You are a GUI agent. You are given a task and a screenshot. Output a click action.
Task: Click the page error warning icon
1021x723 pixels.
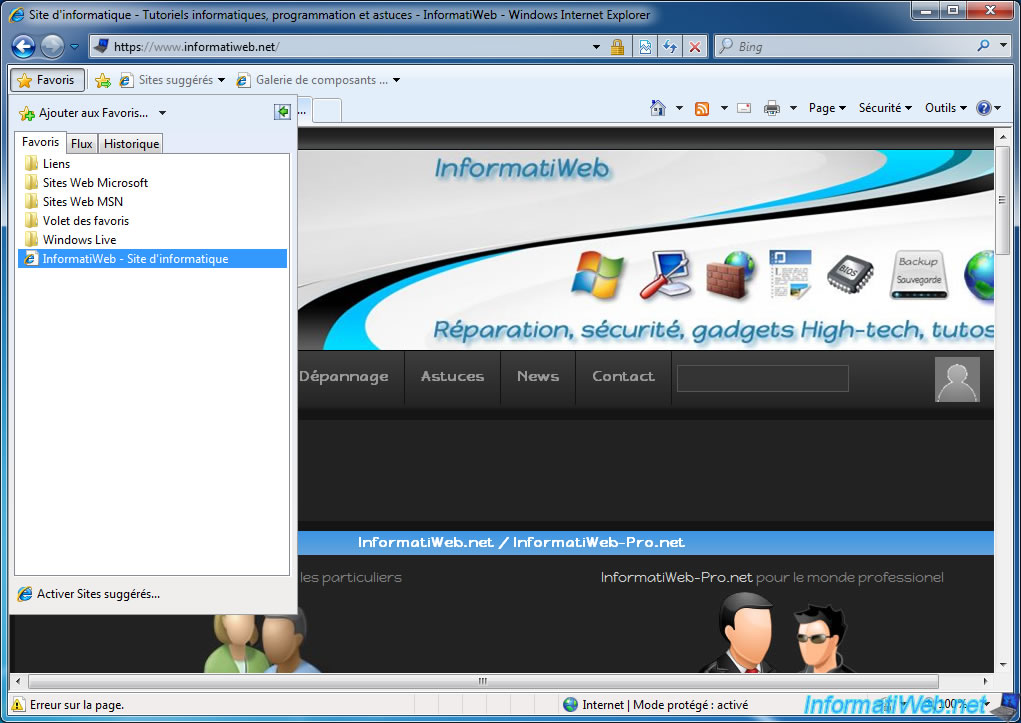click(x=18, y=704)
